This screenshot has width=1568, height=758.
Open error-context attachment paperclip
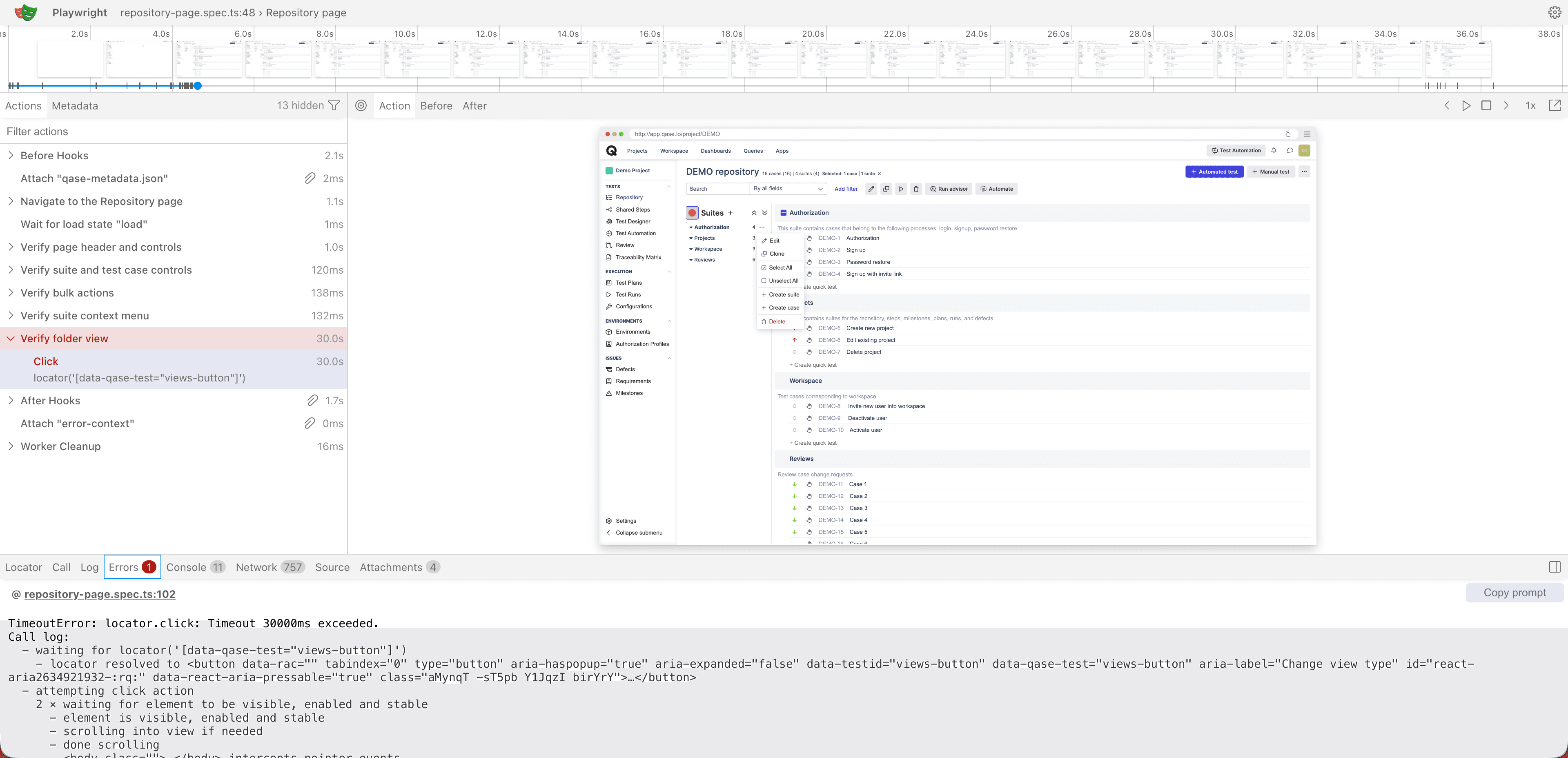click(x=310, y=423)
